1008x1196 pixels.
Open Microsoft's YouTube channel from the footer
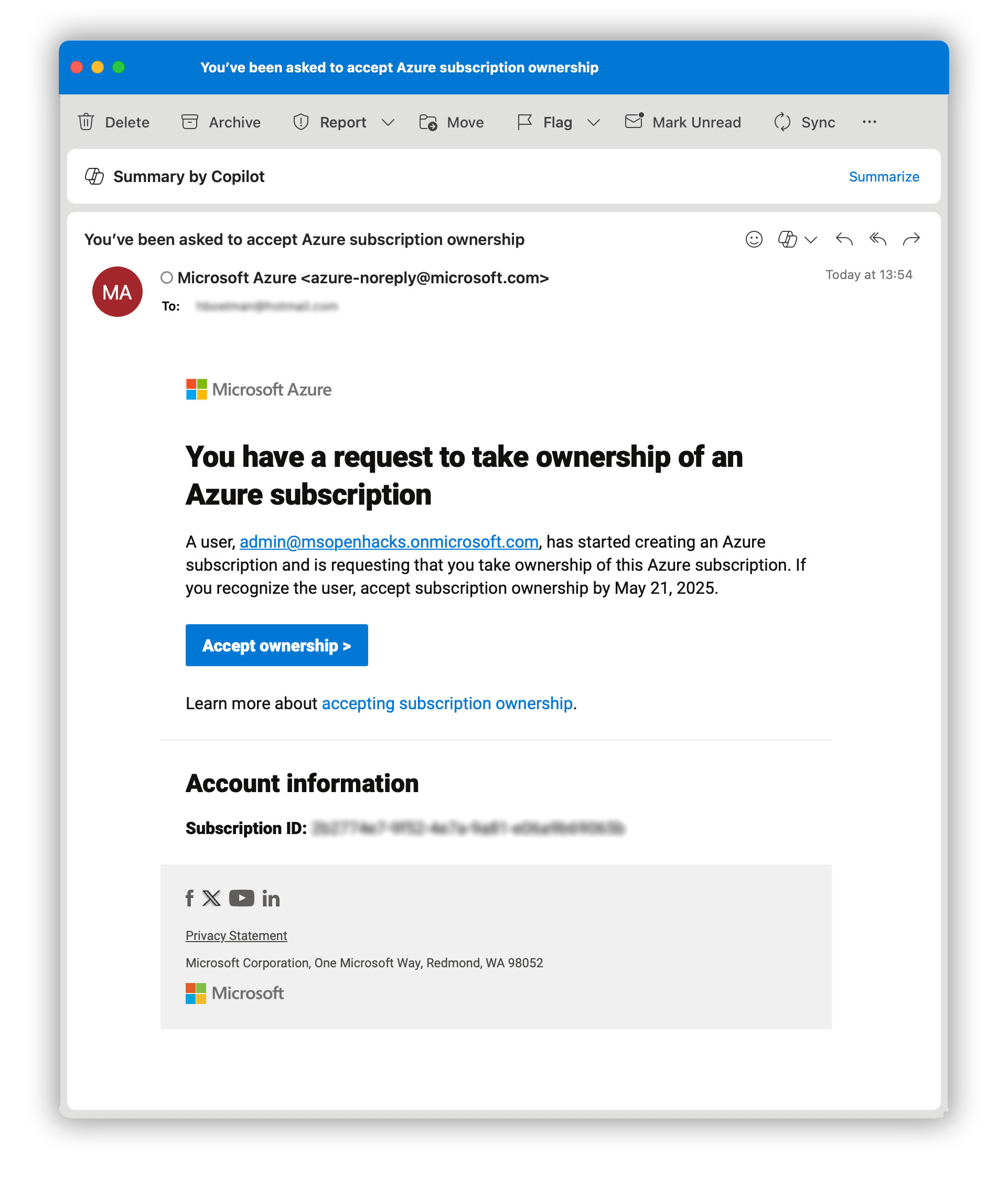click(241, 898)
